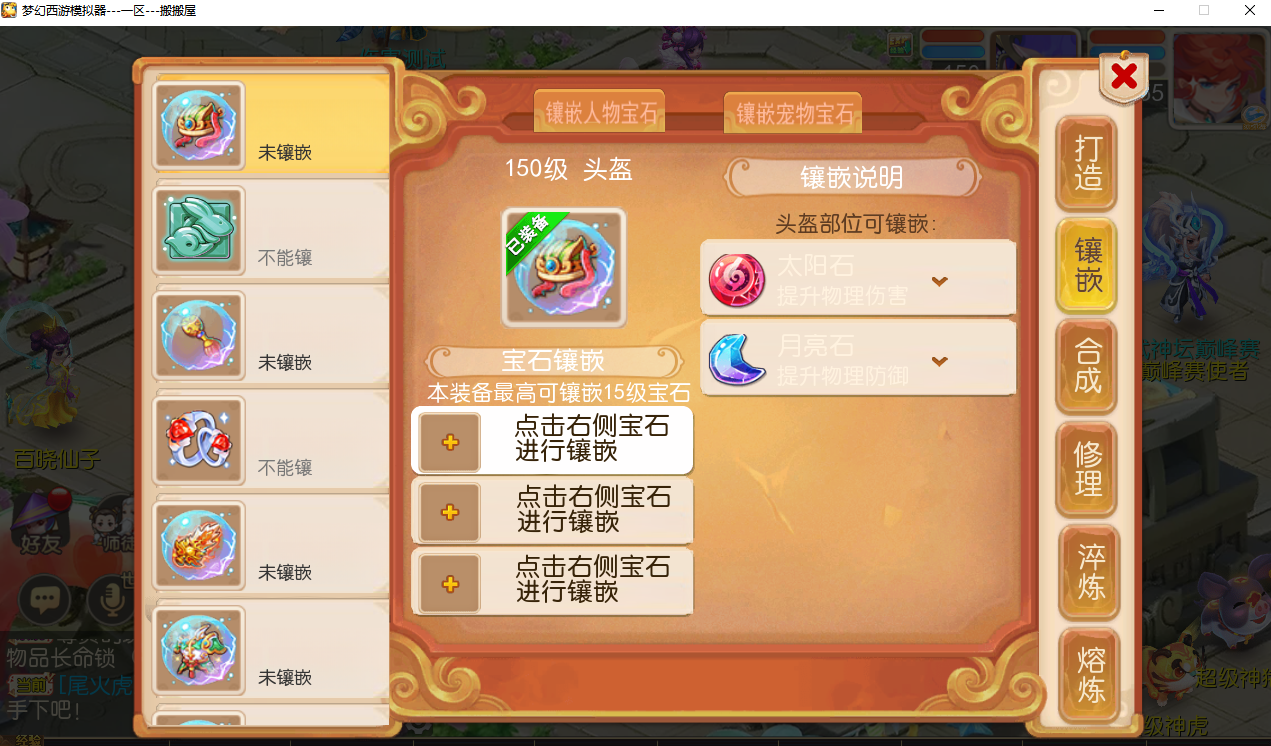
Task: Select the jade rabbit pendant item
Action: [198, 231]
